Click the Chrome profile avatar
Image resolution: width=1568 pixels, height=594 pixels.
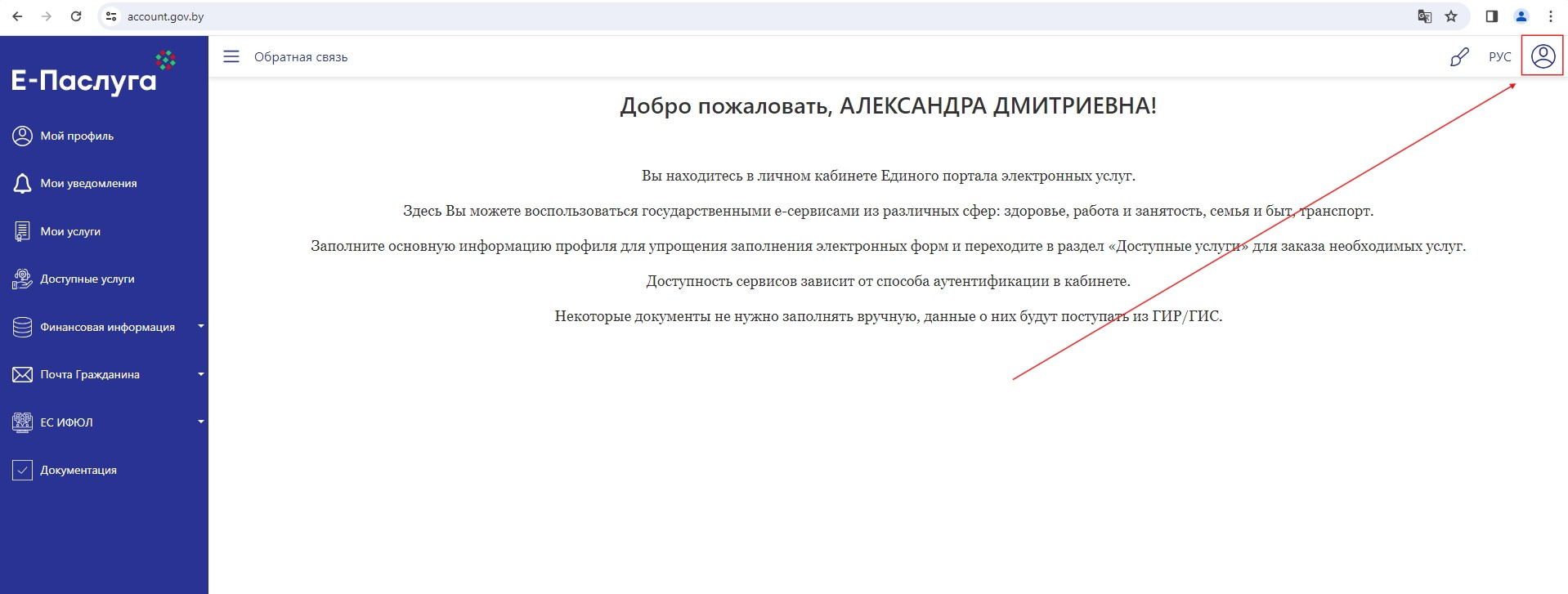pos(1521,16)
